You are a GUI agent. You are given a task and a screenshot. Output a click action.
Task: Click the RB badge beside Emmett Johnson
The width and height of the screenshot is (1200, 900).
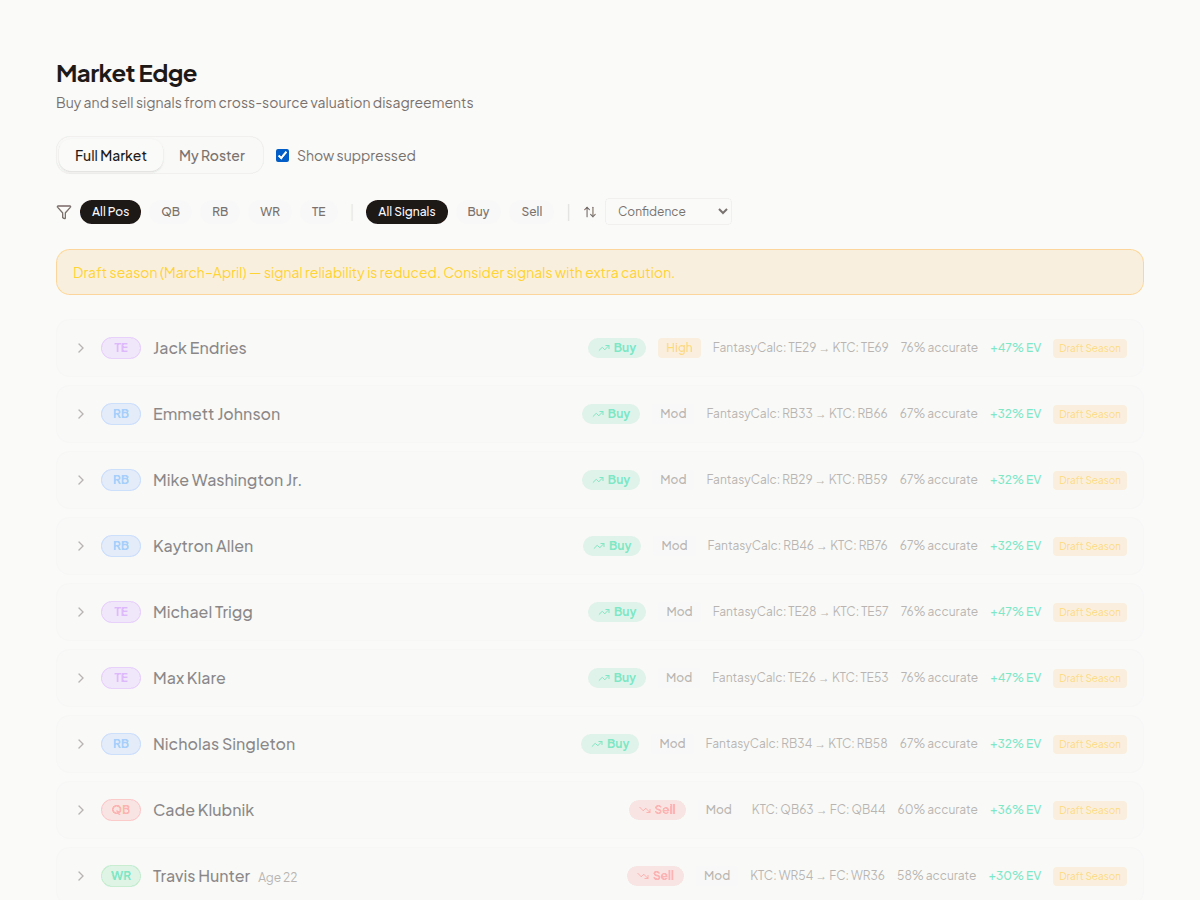click(120, 413)
